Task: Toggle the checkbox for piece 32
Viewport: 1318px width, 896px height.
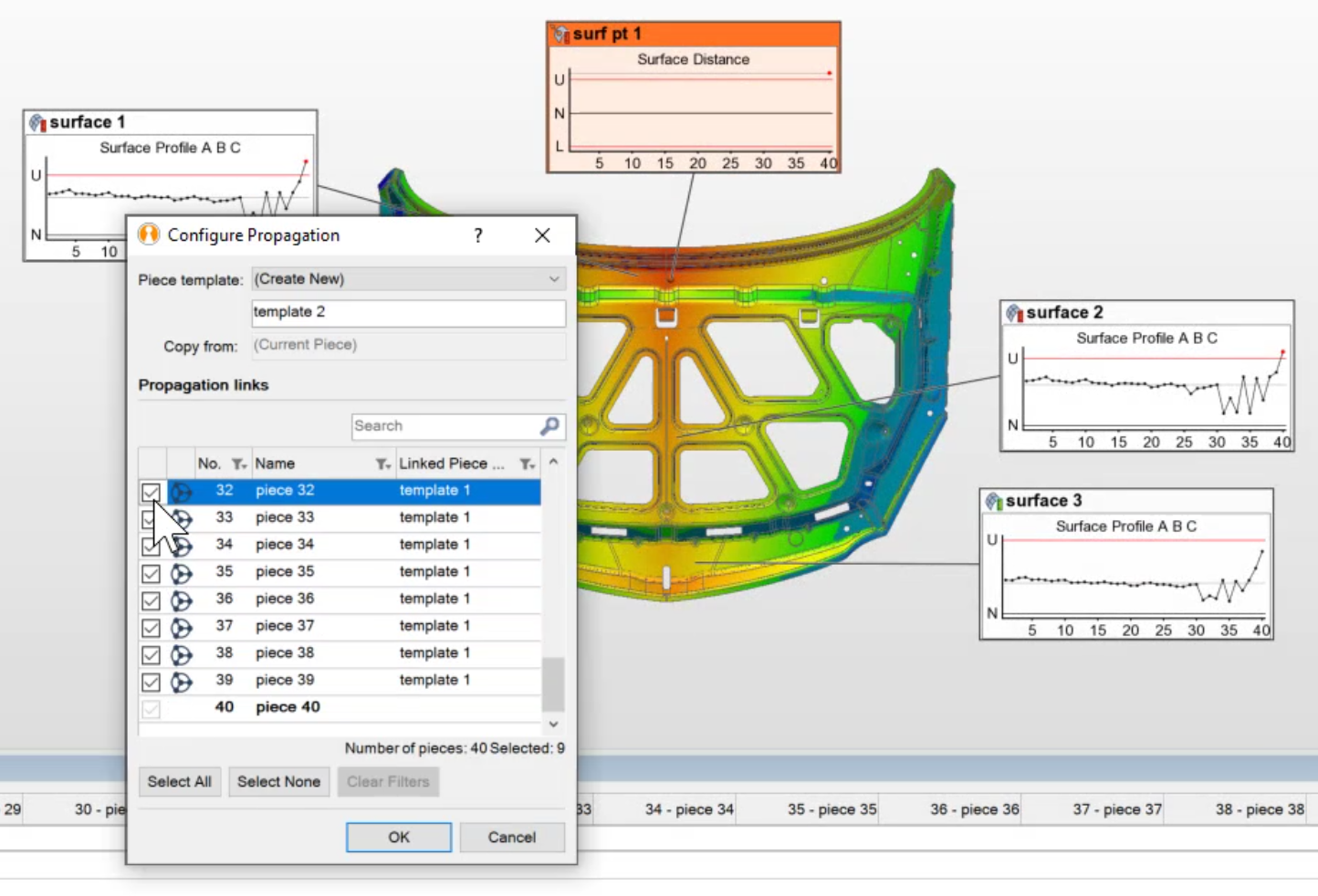Action: point(151,492)
